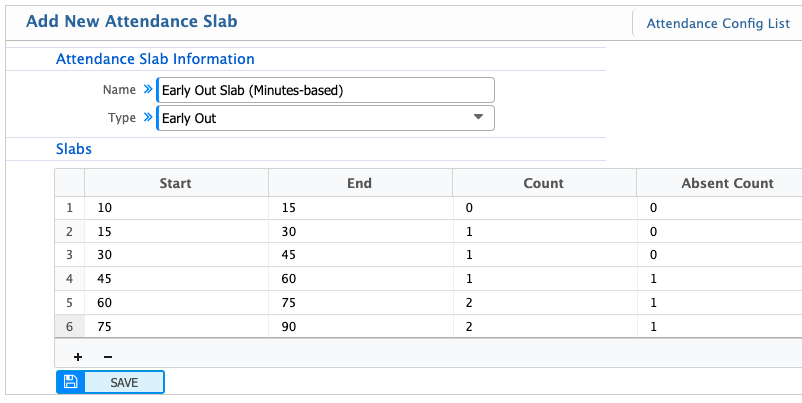Image resolution: width=802 pixels, height=403 pixels.
Task: Select the Start column header
Action: coord(176,183)
